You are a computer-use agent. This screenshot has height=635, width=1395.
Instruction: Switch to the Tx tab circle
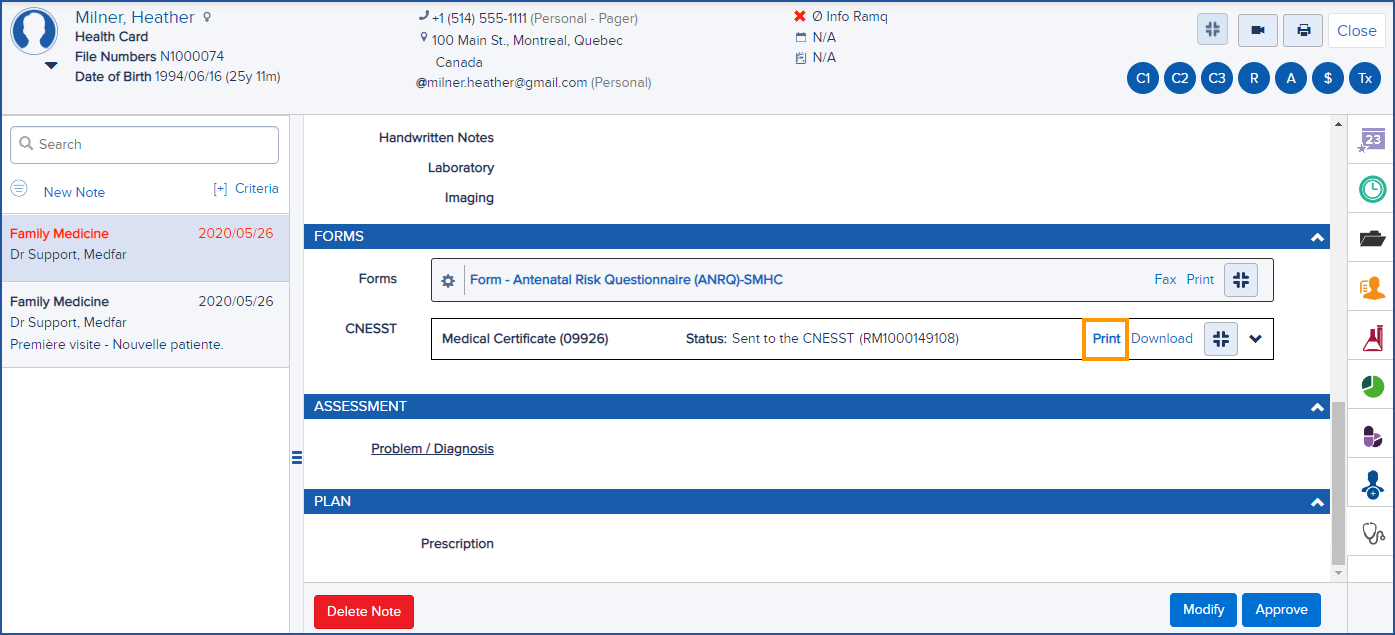point(1365,77)
